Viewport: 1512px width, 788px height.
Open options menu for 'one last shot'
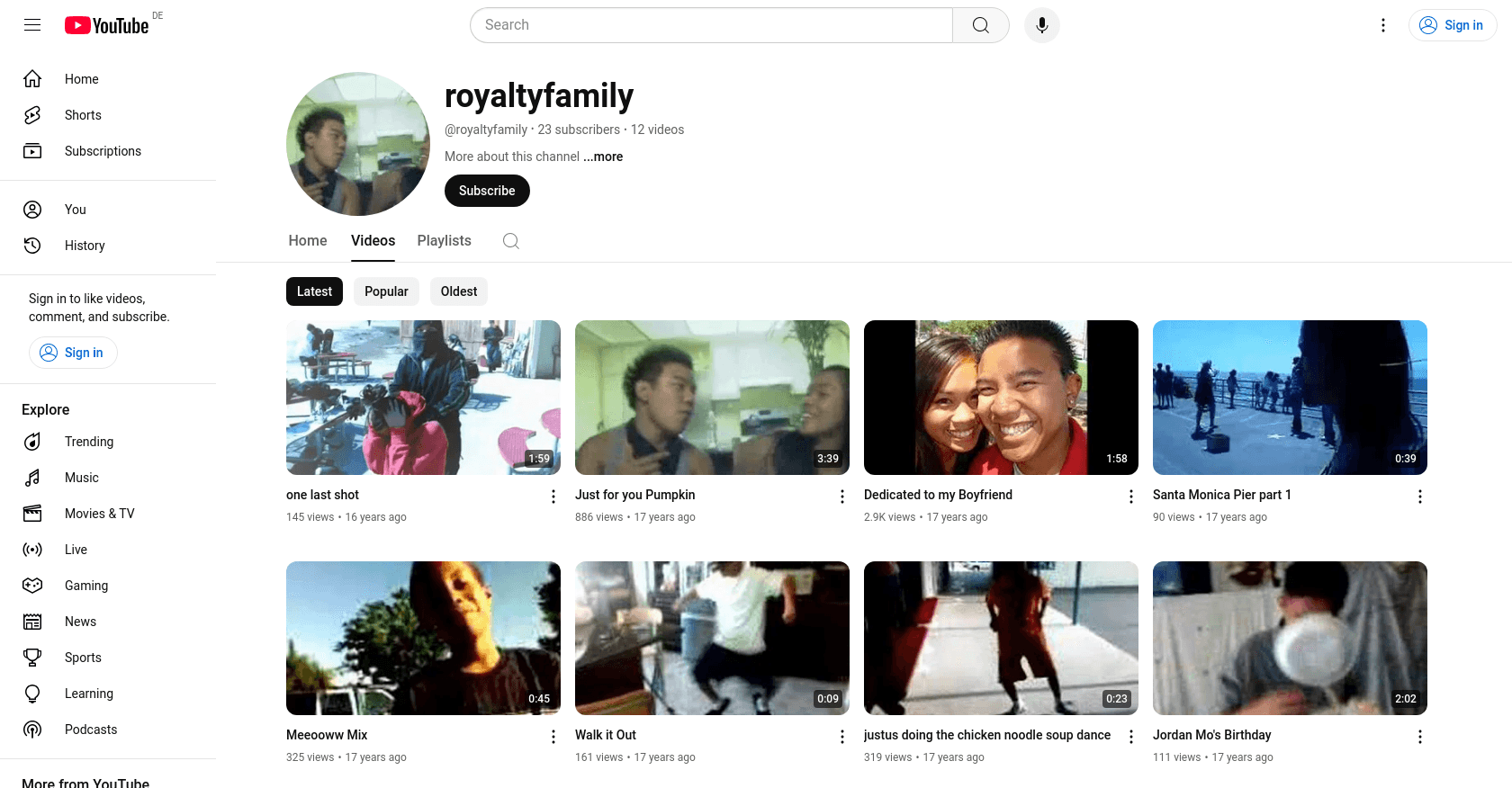click(x=553, y=497)
